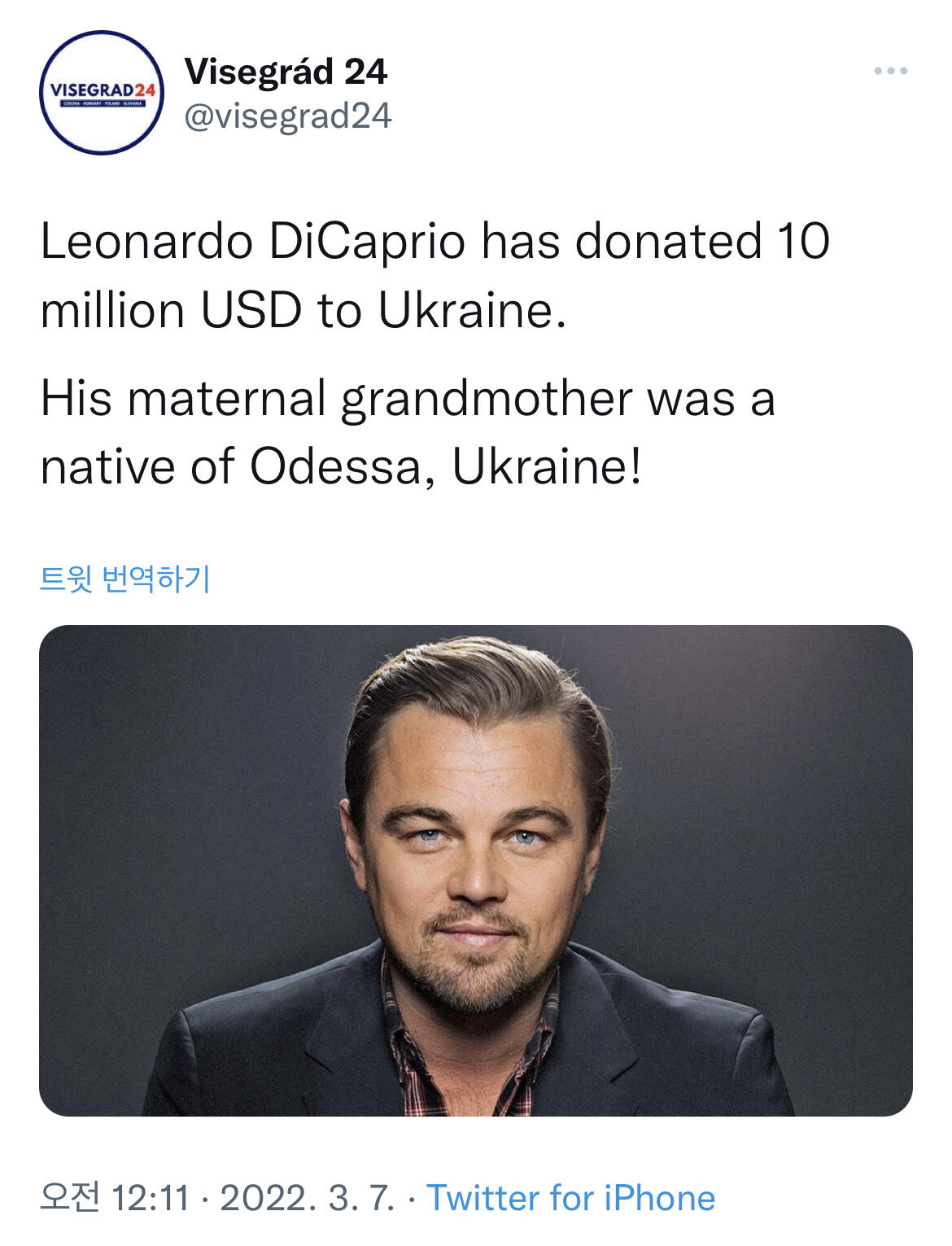Viewport: 952px width, 1246px height.
Task: Open the @visegrad24 handle link
Action: (288, 116)
